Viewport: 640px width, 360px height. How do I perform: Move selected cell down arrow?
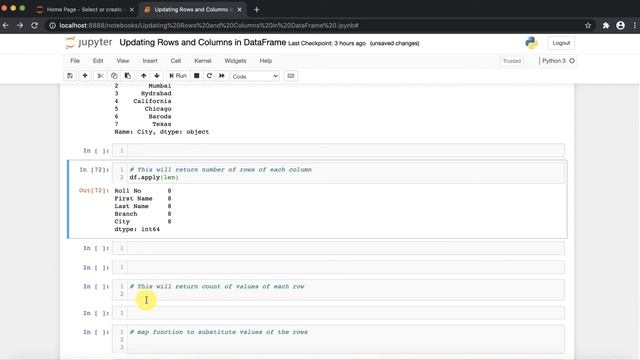tap(157, 76)
